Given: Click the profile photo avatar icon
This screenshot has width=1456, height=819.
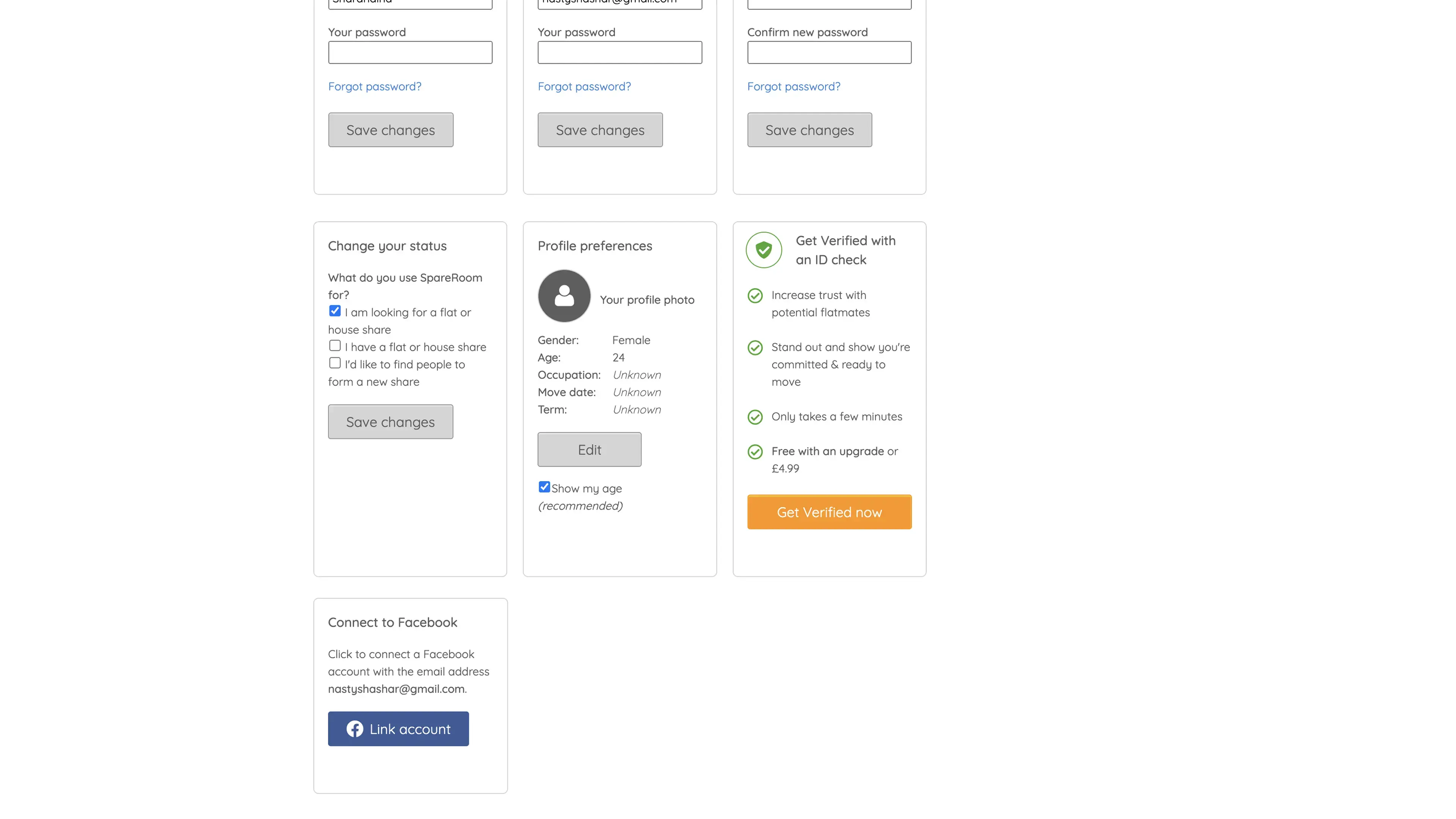Looking at the screenshot, I should pyautogui.click(x=564, y=296).
